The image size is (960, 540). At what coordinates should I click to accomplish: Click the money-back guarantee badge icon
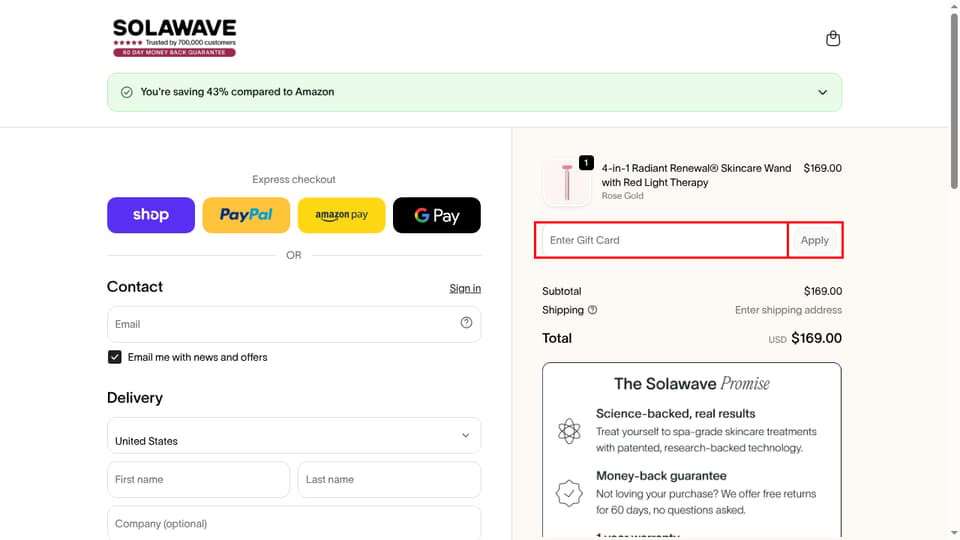pyautogui.click(x=569, y=493)
